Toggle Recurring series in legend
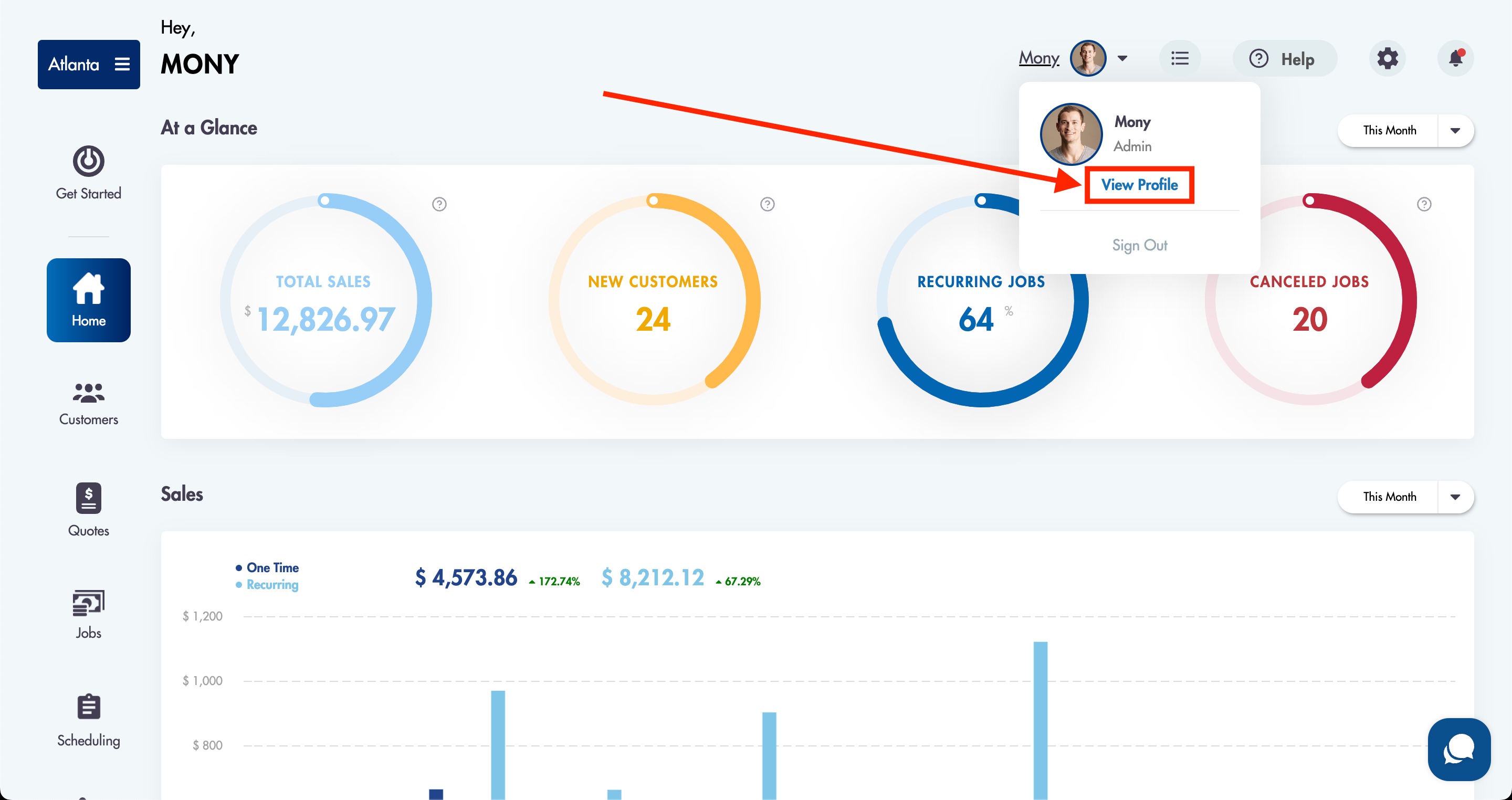This screenshot has height=800, width=1512. [272, 585]
